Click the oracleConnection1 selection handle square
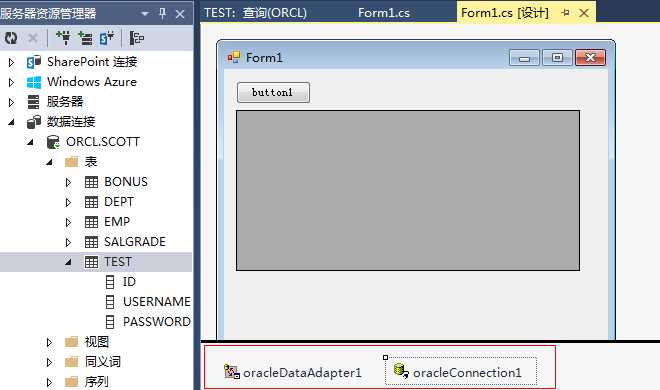Viewport: 660px width, 390px height. click(x=385, y=358)
